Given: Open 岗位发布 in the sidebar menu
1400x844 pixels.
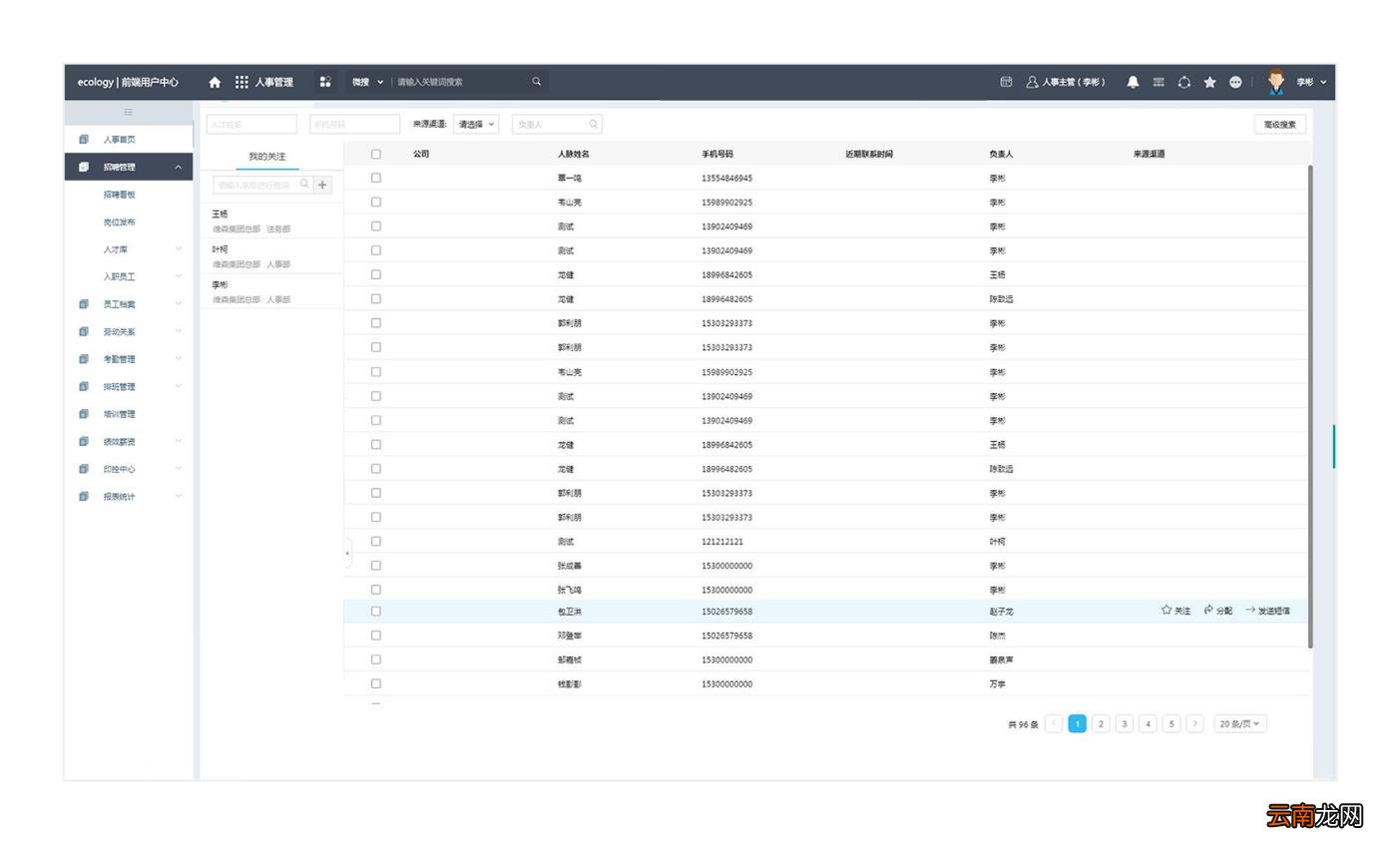Looking at the screenshot, I should (119, 221).
